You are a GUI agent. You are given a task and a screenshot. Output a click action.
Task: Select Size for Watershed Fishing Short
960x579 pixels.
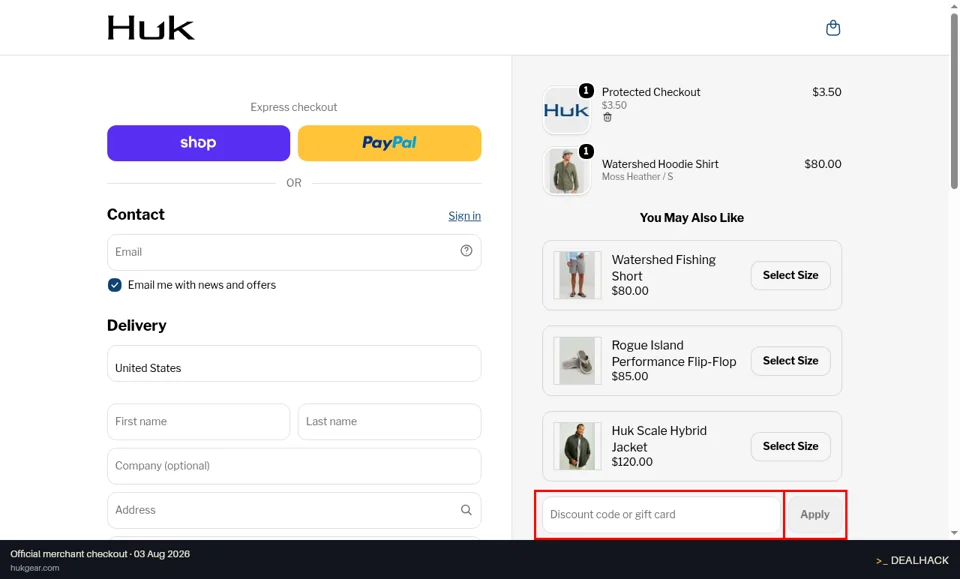pyautogui.click(x=790, y=275)
